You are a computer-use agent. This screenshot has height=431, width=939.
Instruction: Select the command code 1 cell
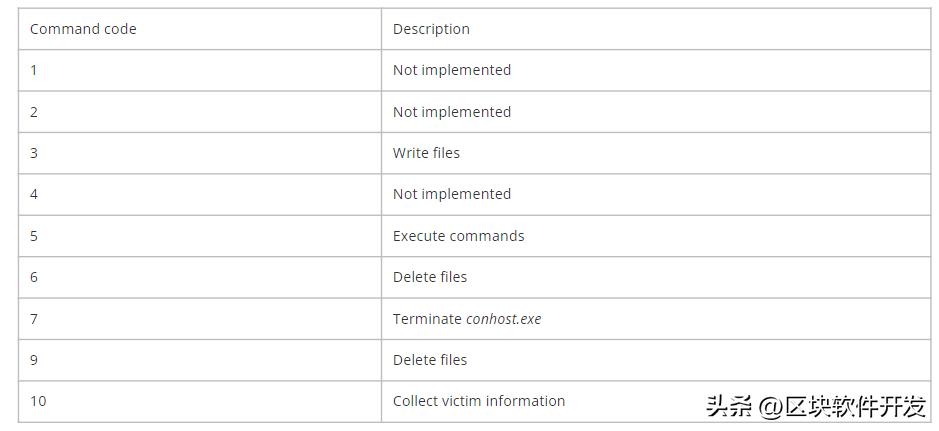pyautogui.click(x=34, y=70)
